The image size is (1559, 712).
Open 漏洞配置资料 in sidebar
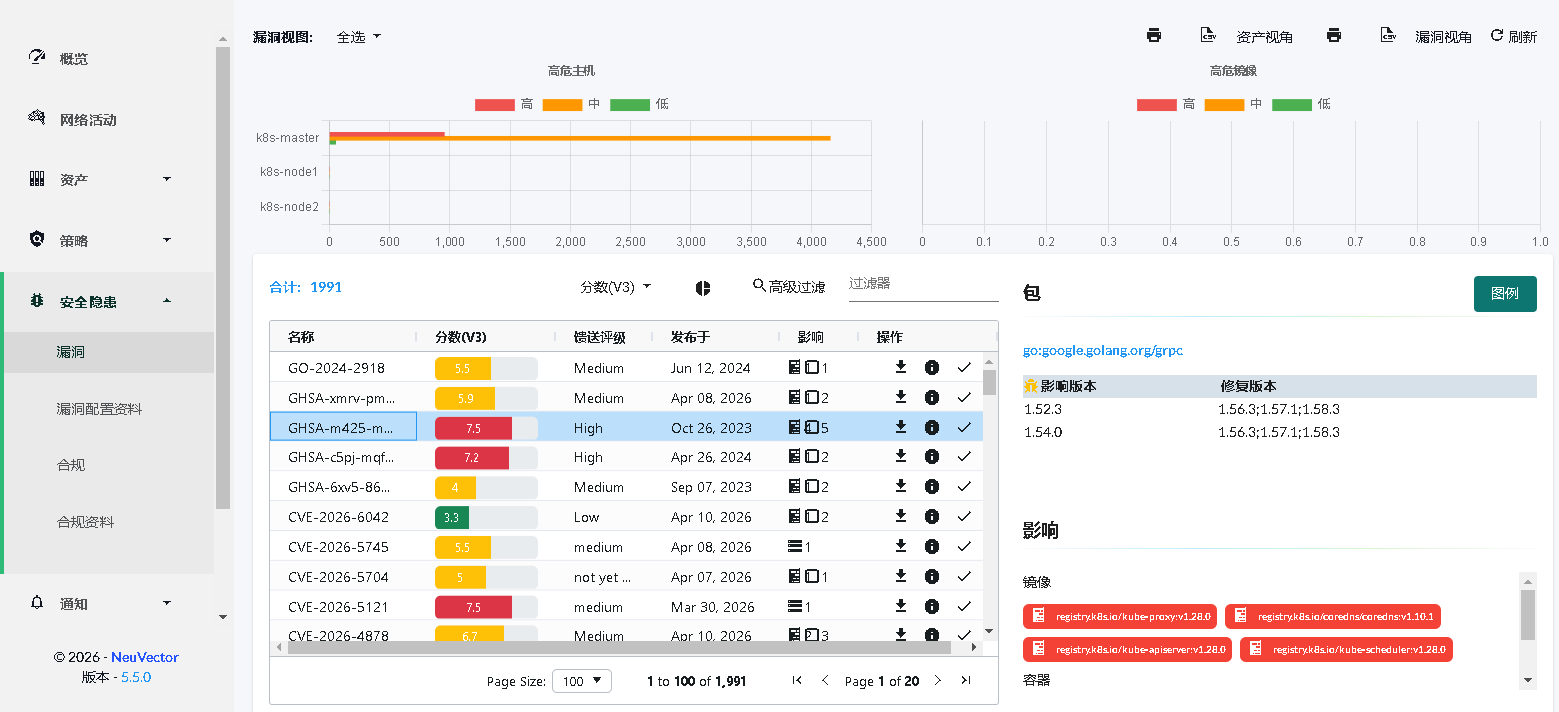click(x=100, y=409)
